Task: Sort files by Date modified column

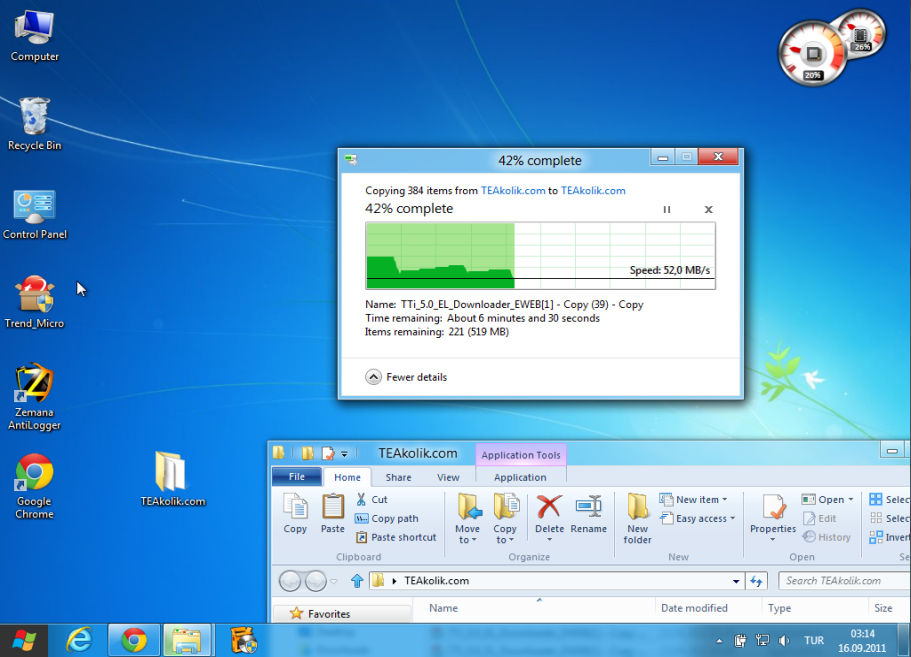Action: [x=694, y=608]
